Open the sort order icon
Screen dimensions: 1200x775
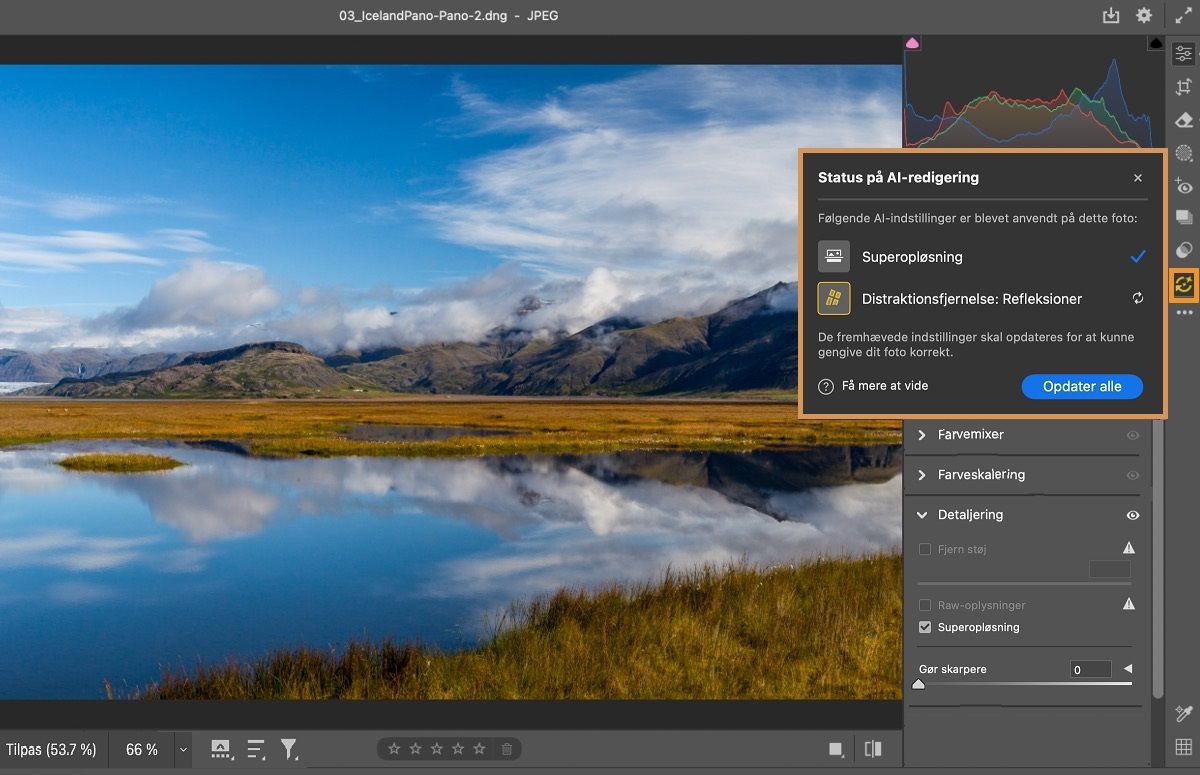click(256, 749)
